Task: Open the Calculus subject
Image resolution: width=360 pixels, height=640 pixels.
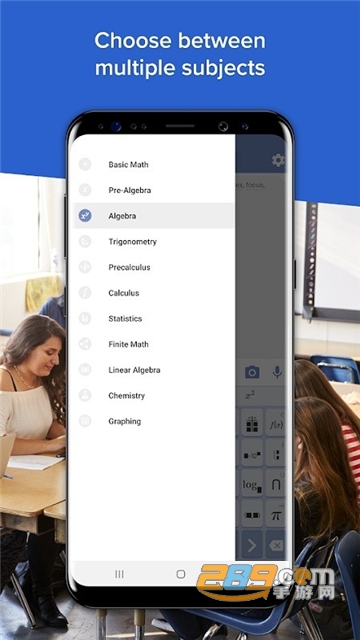Action: [153, 293]
